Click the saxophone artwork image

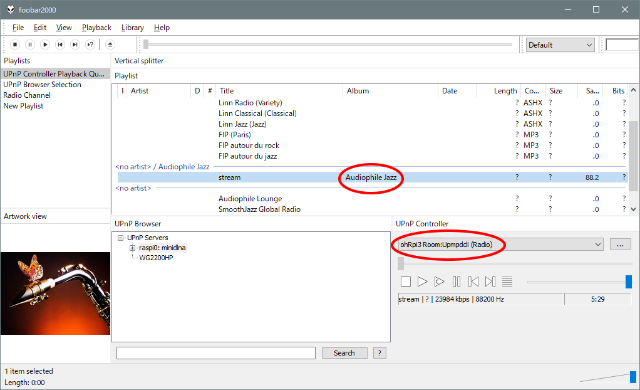pyautogui.click(x=56, y=293)
